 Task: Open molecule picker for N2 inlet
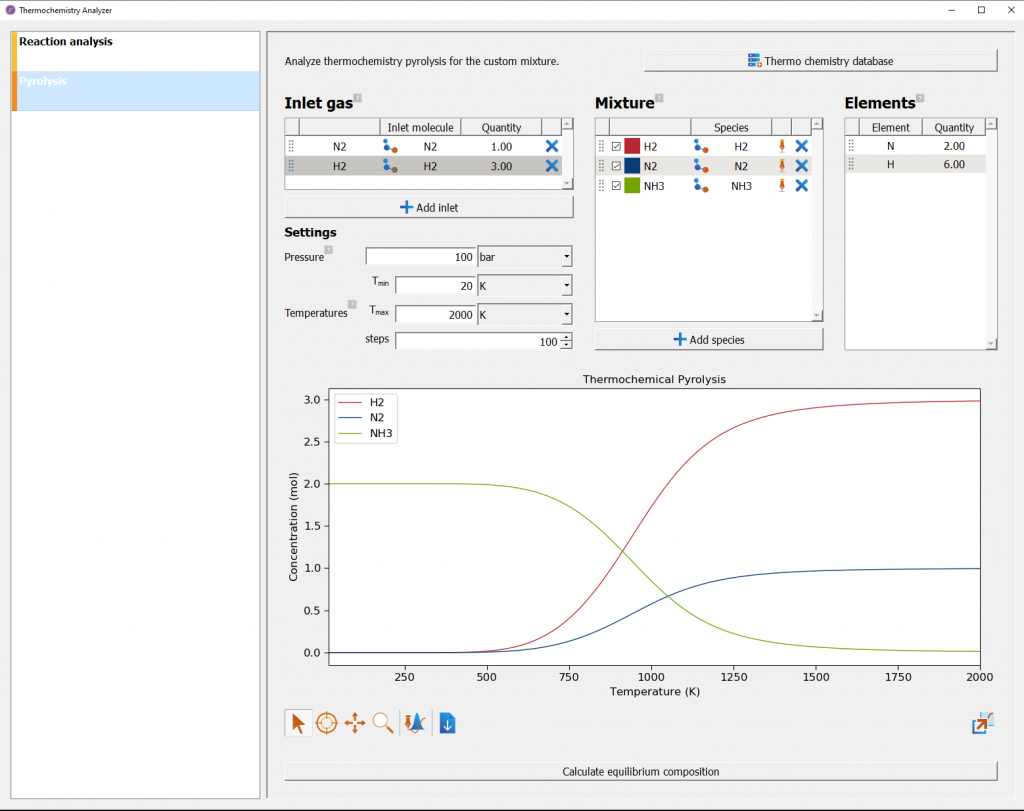(391, 147)
